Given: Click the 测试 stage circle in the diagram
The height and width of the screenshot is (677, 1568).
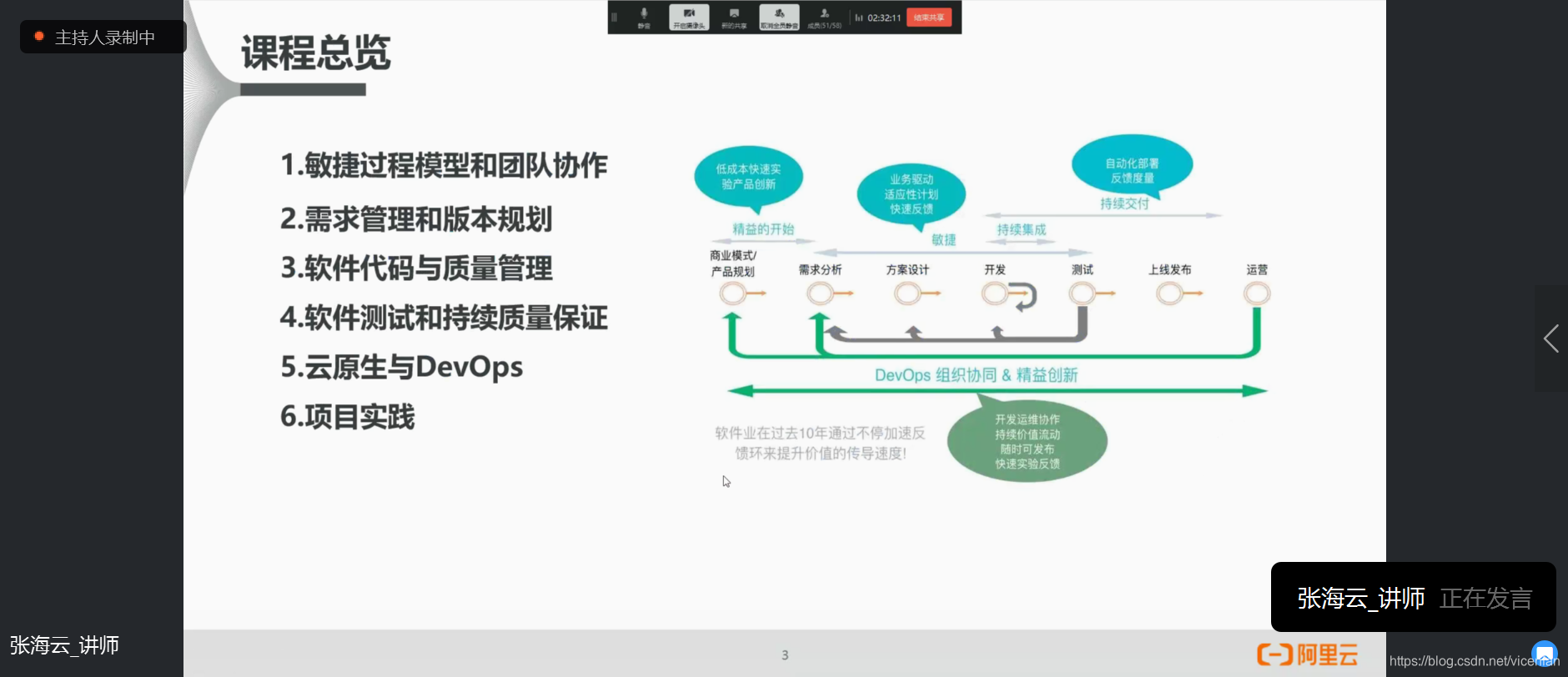Looking at the screenshot, I should 1082,293.
